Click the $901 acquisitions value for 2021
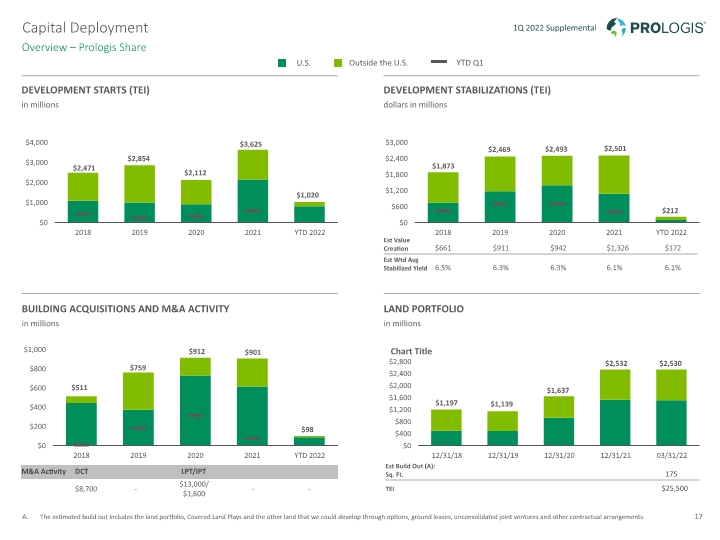 tap(253, 352)
